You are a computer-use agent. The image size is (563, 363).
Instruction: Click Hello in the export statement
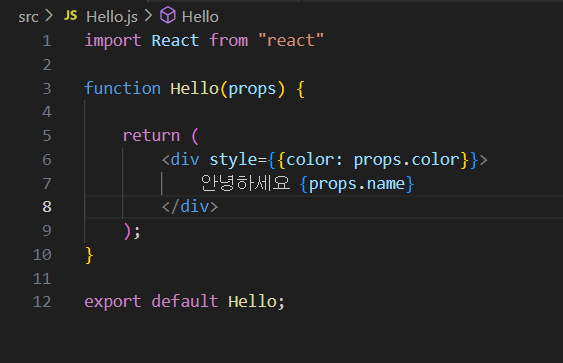point(252,301)
